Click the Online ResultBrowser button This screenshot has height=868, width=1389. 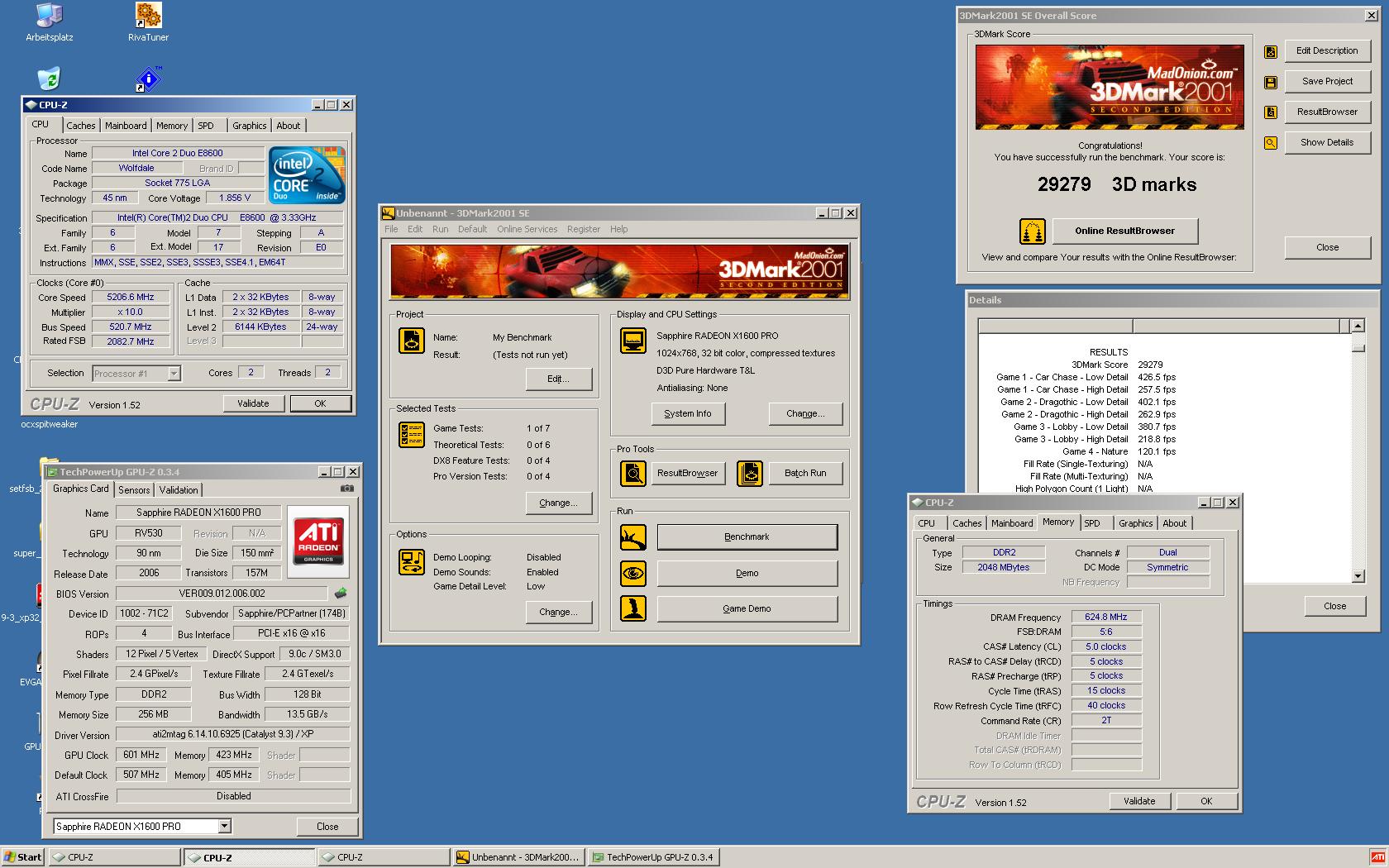click(x=1124, y=231)
